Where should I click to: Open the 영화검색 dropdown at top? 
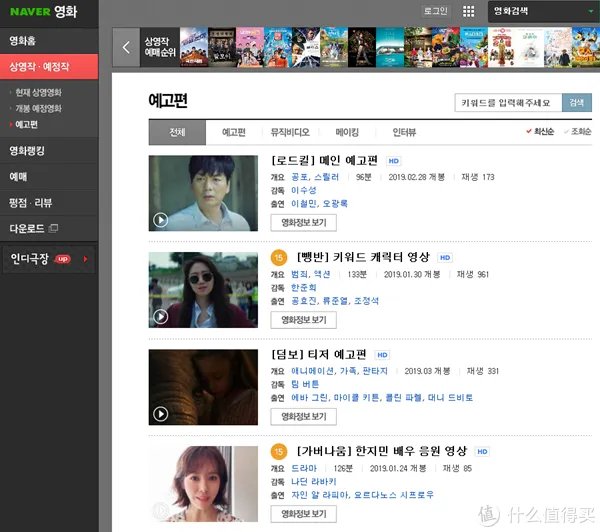coord(540,11)
